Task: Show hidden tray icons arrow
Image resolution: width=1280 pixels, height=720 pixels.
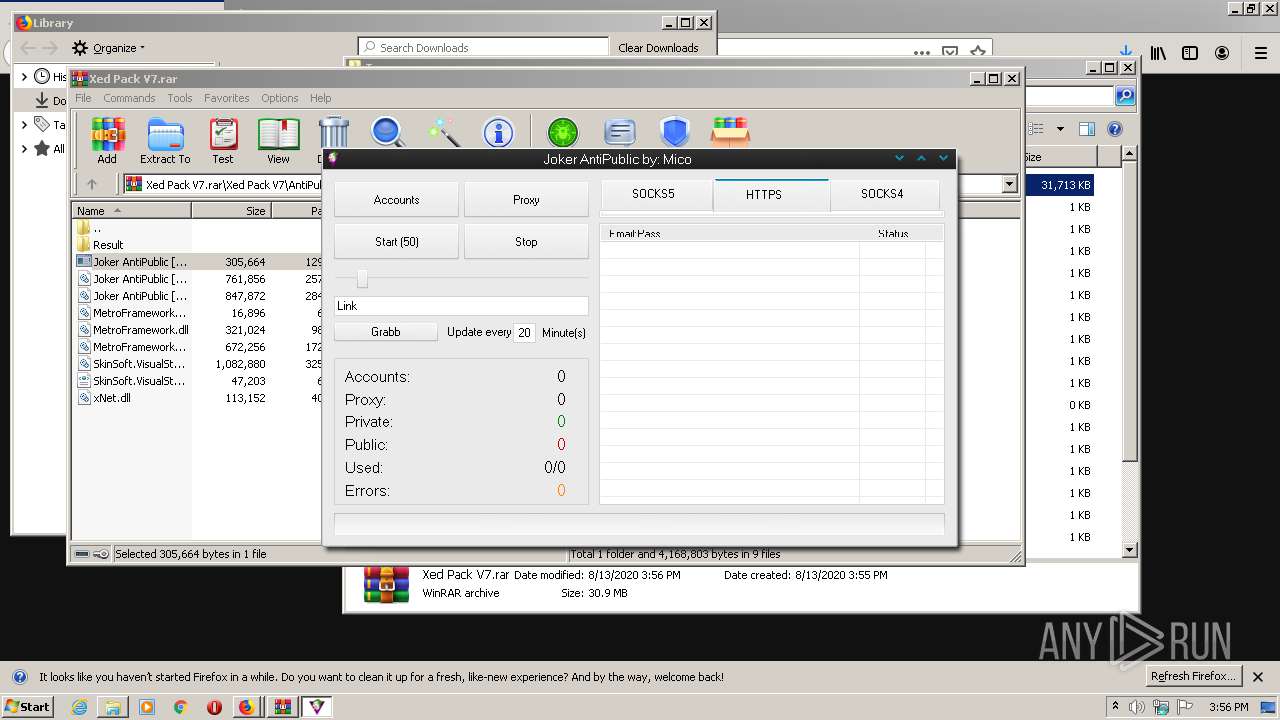Action: [x=1115, y=707]
